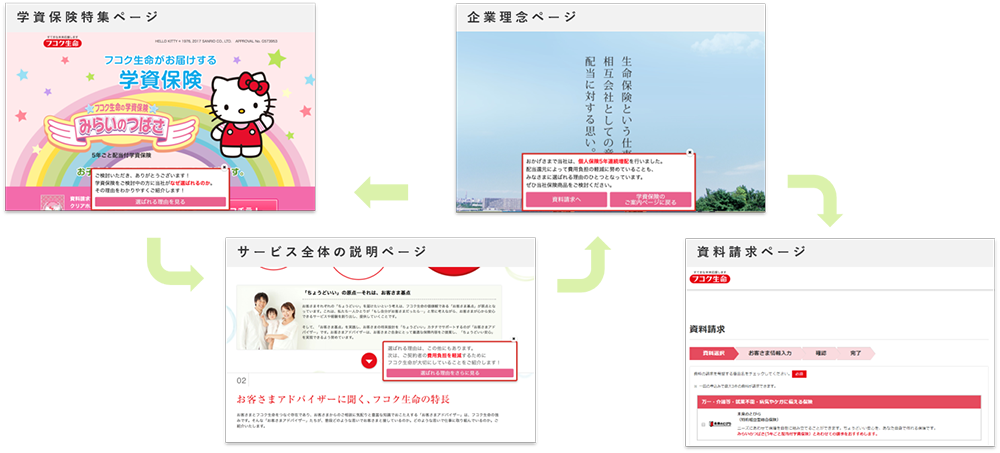Click the お客さまアドバイザーに聞く heading
The width and height of the screenshot is (1000, 453).
coord(343,399)
